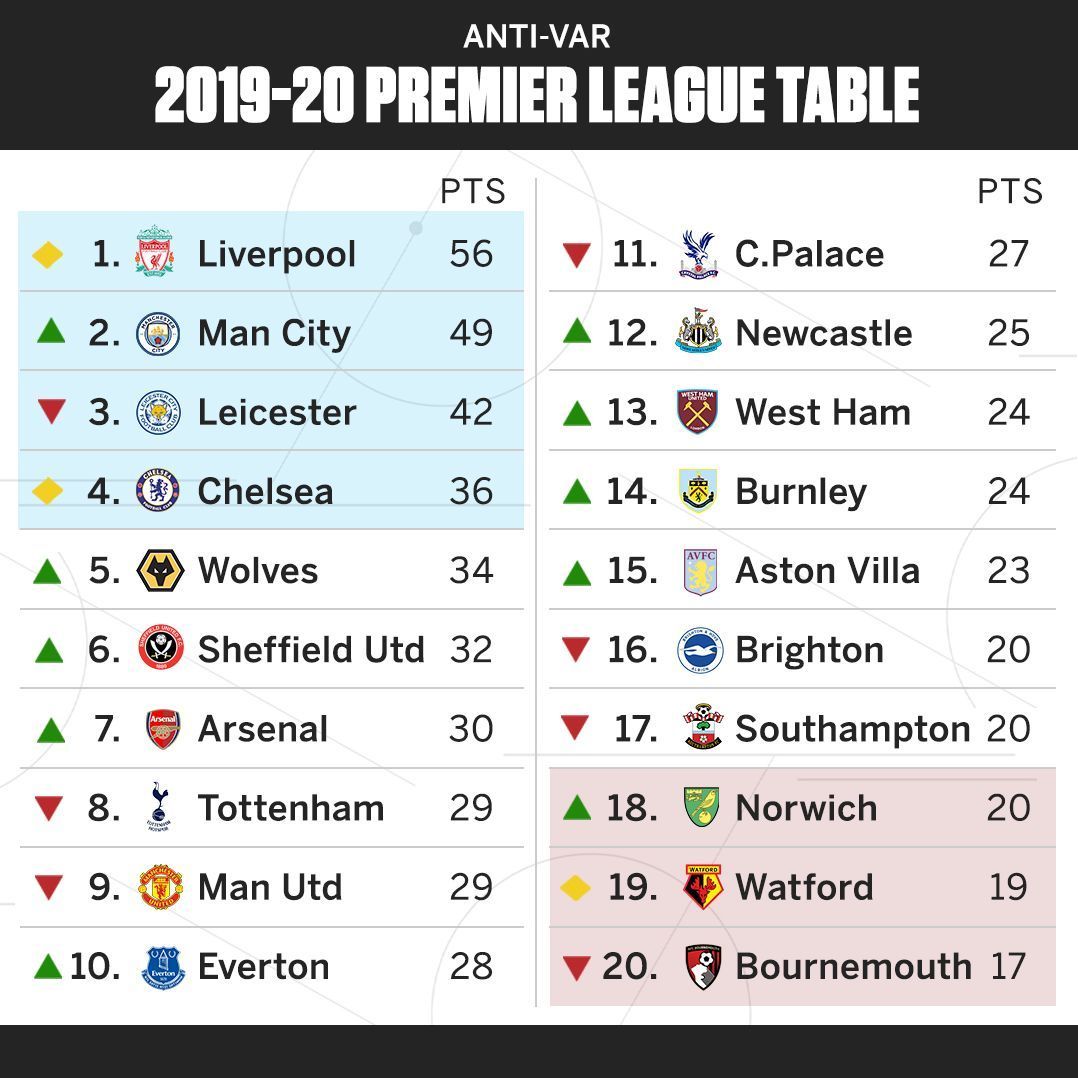Click the Man City club badge
This screenshot has width=1078, height=1078.
[x=157, y=333]
